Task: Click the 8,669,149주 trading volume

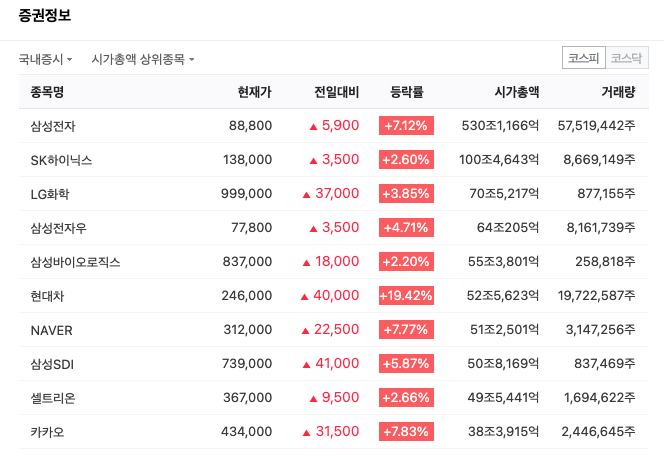Action: click(x=599, y=160)
